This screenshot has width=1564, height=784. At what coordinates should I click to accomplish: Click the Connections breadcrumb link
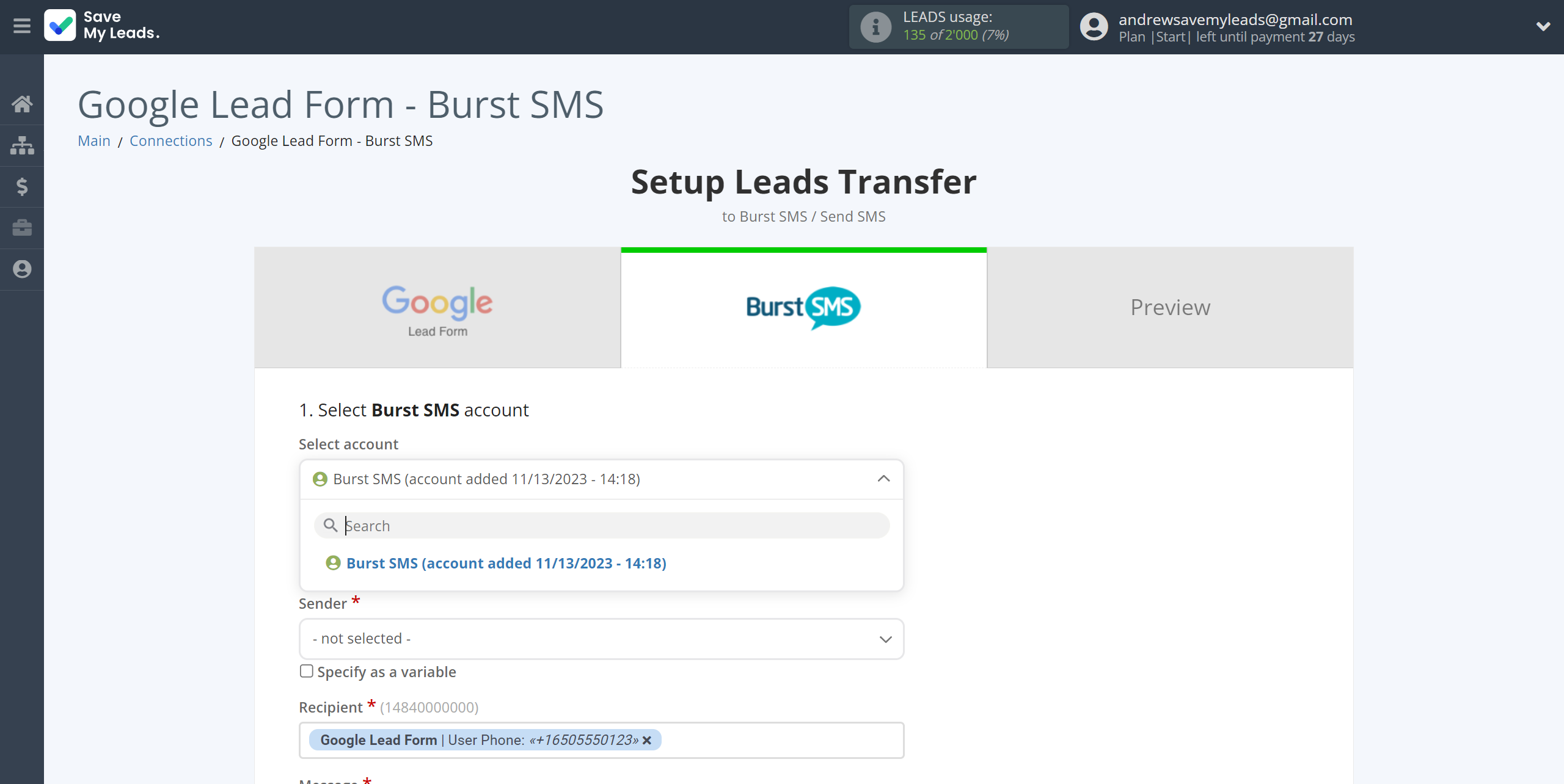tap(170, 140)
